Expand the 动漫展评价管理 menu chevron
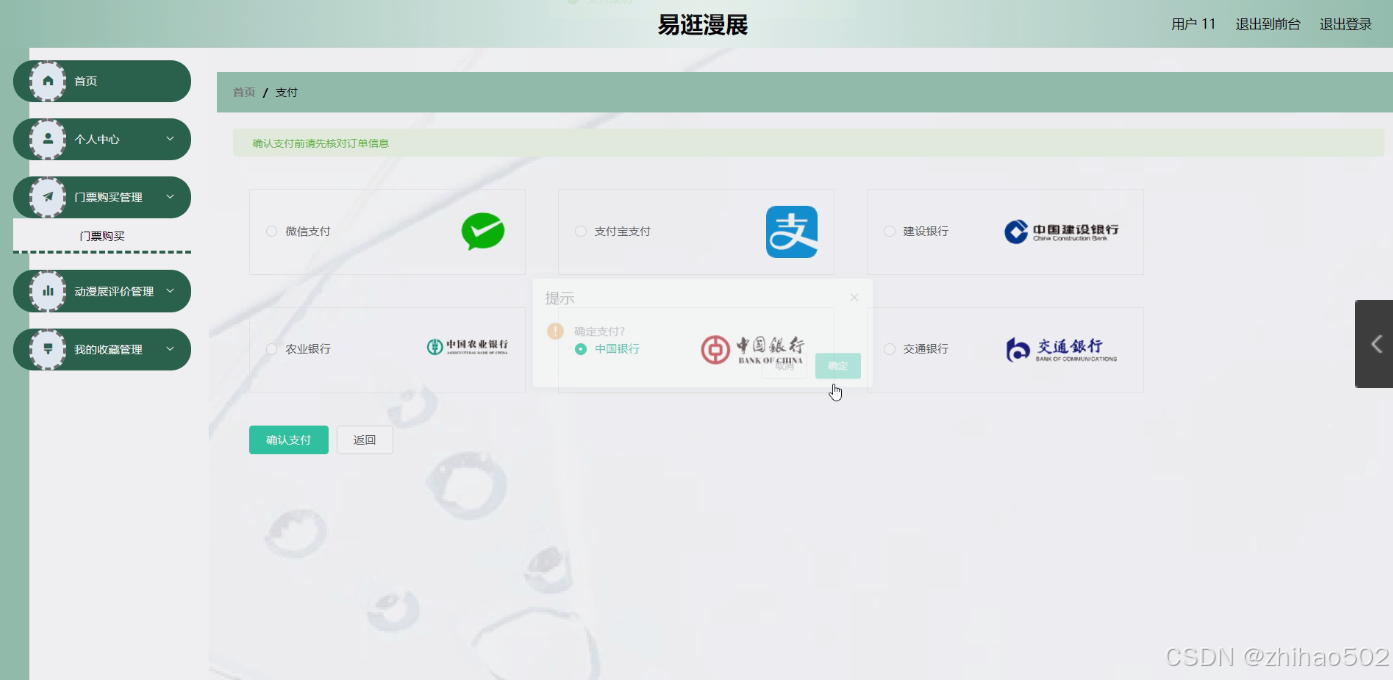 coord(170,291)
